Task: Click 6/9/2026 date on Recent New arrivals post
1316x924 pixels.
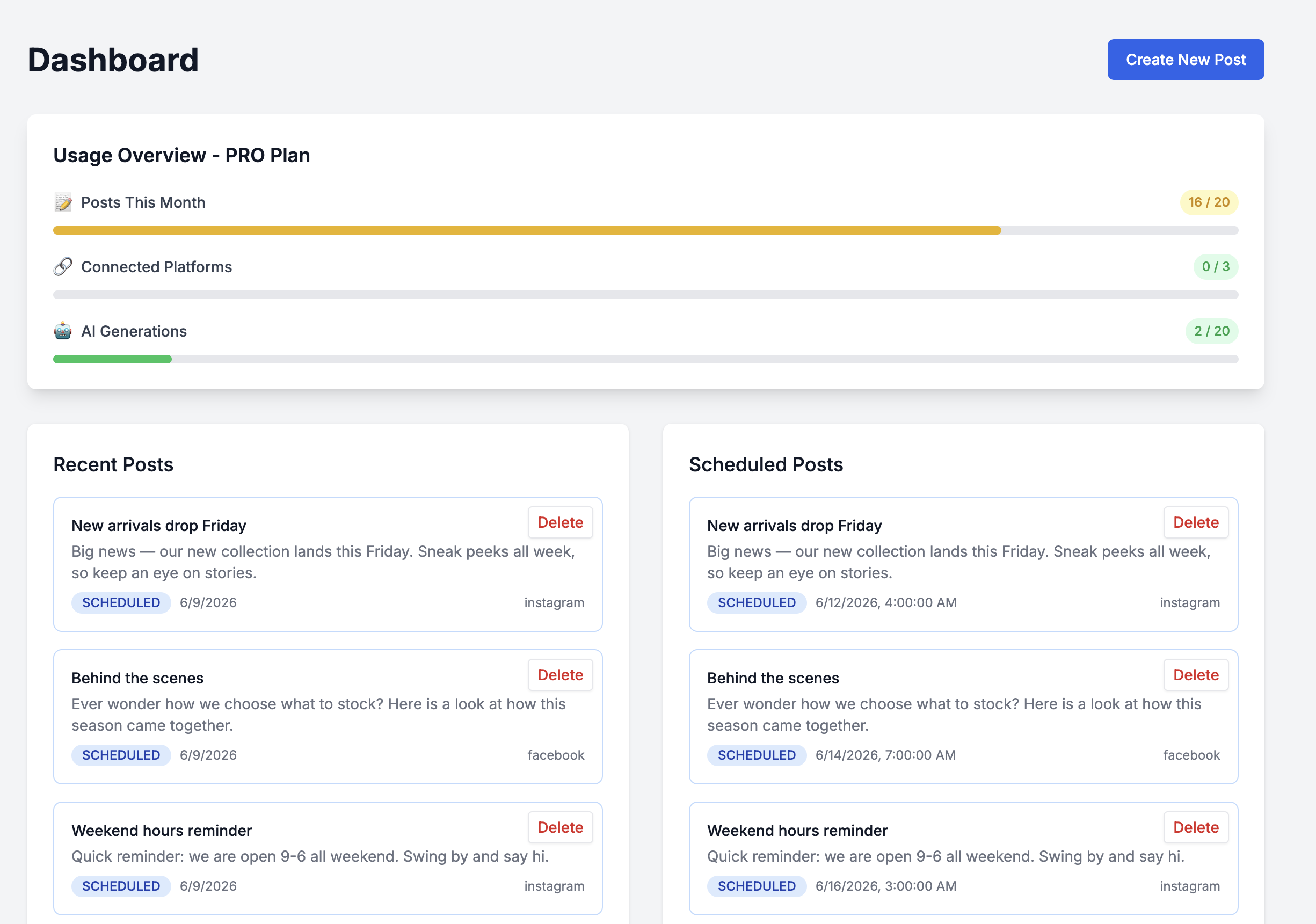Action: tap(208, 602)
